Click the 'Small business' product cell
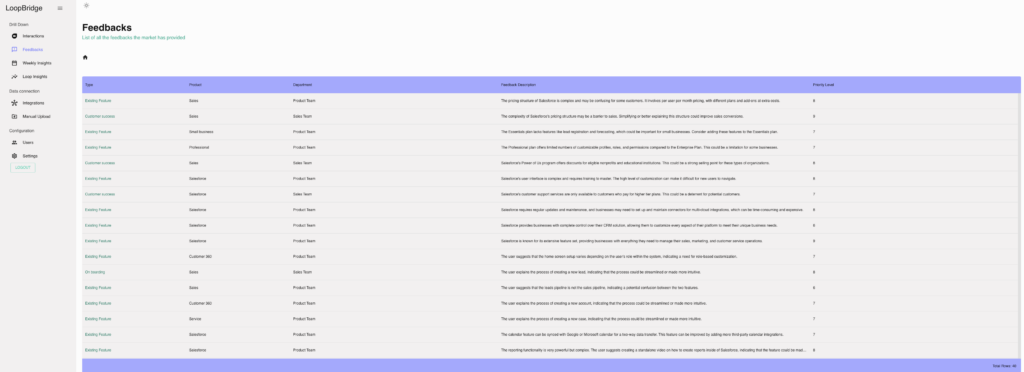The image size is (1024, 372). [x=201, y=132]
